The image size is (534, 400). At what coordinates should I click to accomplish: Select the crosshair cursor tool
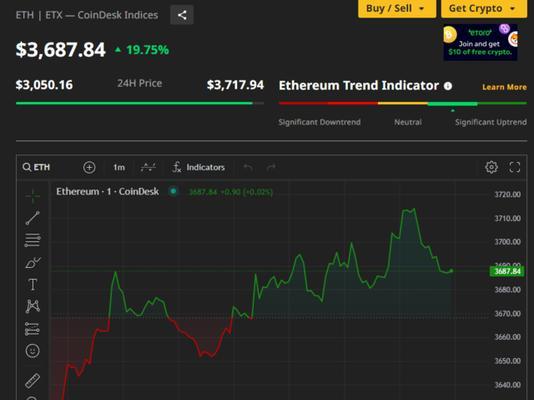point(33,196)
